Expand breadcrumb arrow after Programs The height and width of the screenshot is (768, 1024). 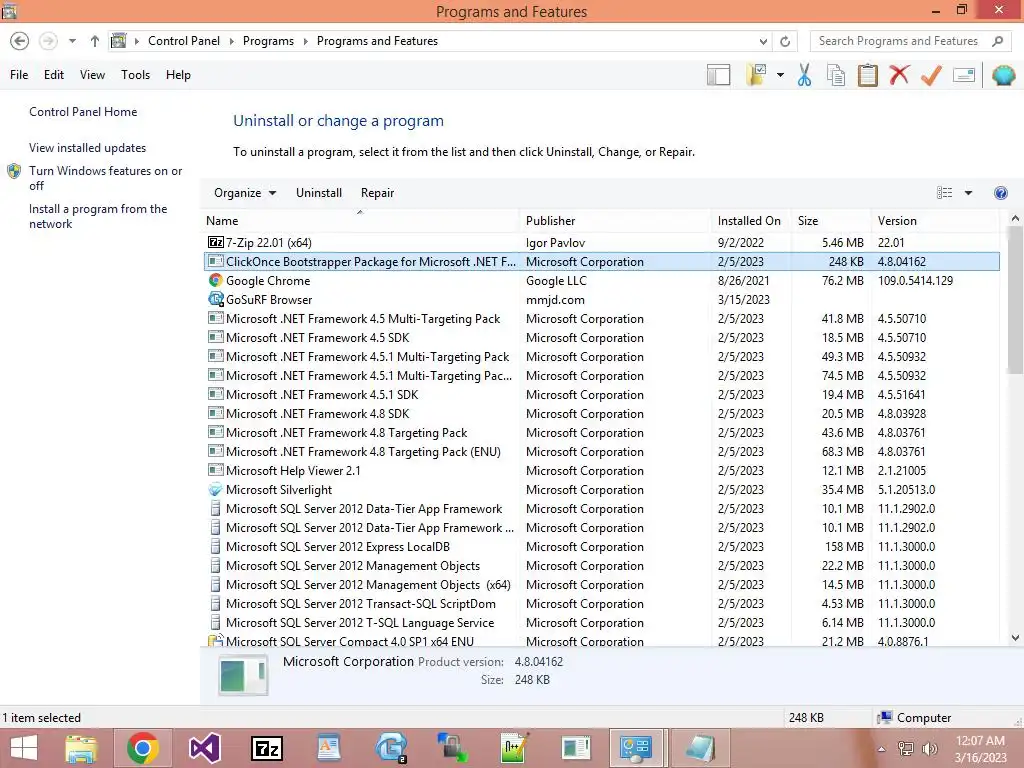point(305,41)
